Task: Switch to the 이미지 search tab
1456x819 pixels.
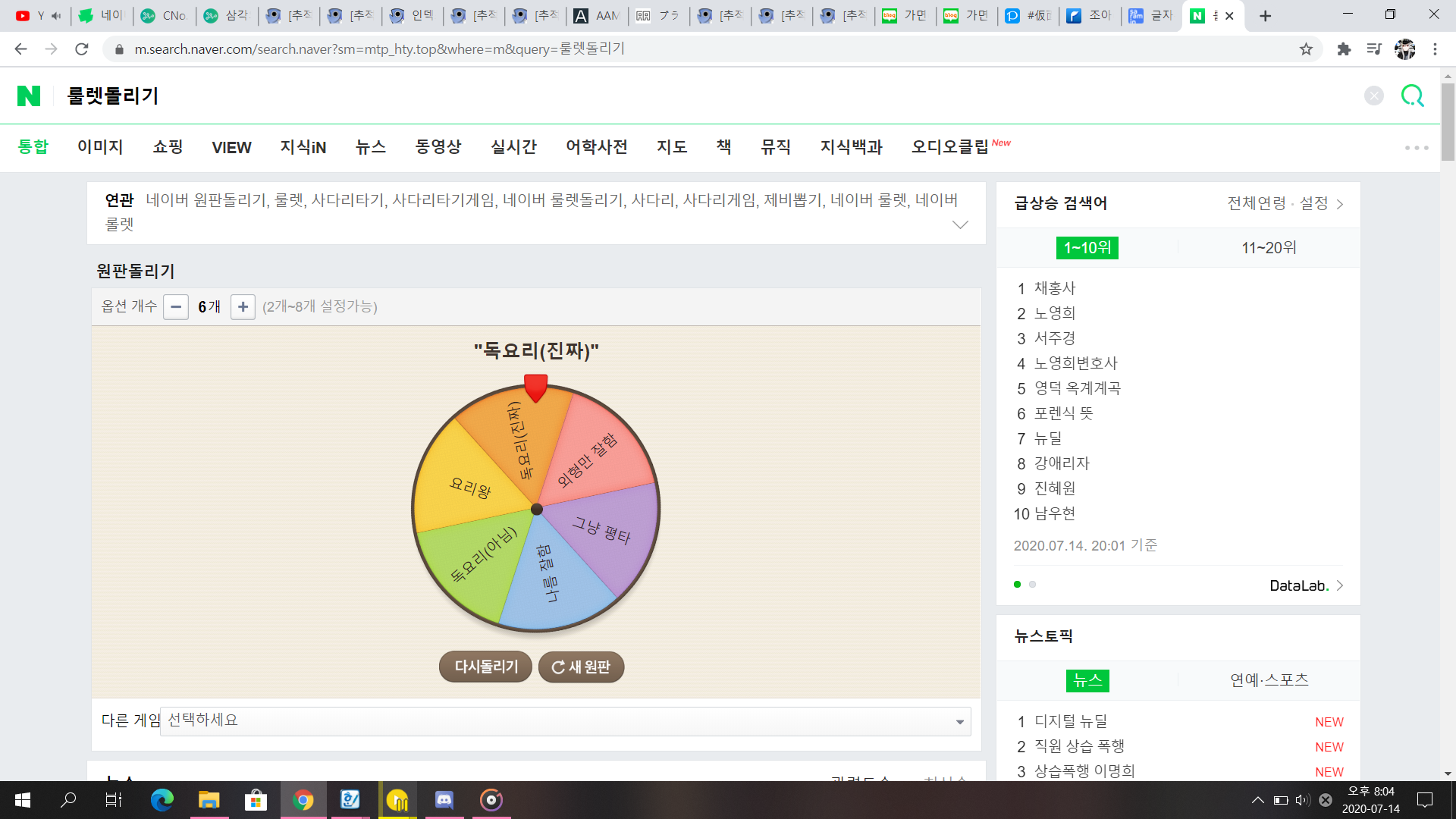Action: point(100,147)
